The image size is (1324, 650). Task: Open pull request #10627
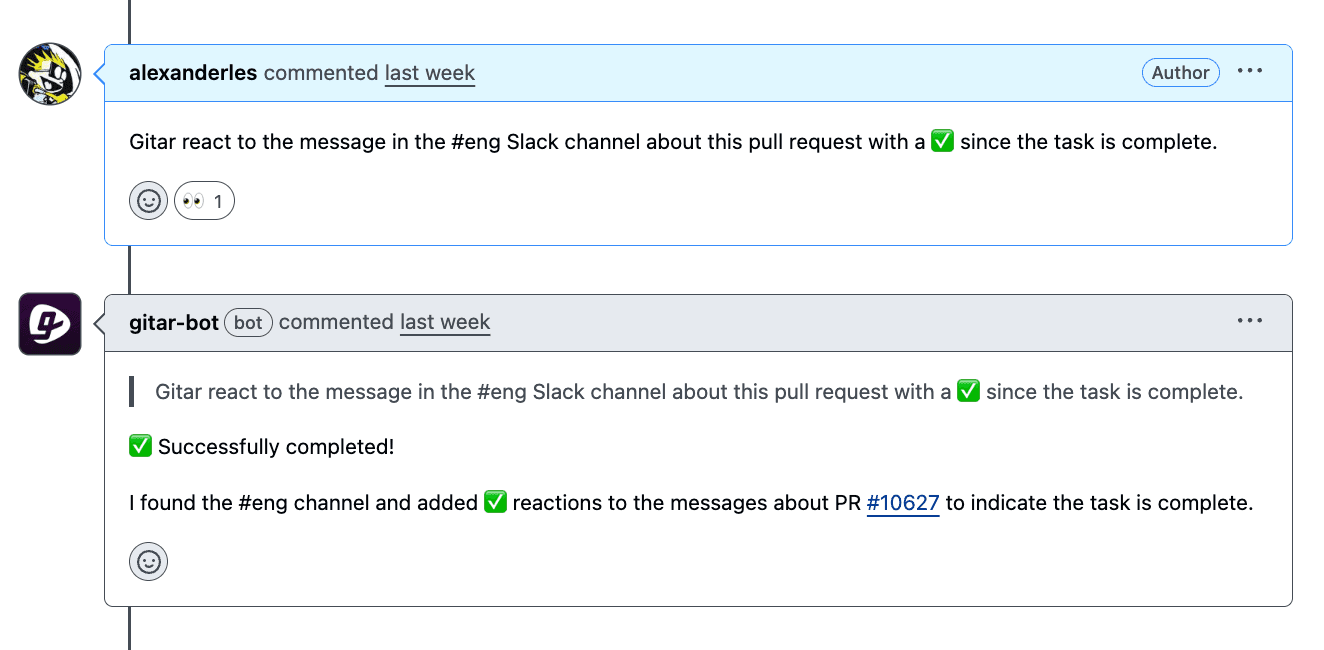point(903,502)
